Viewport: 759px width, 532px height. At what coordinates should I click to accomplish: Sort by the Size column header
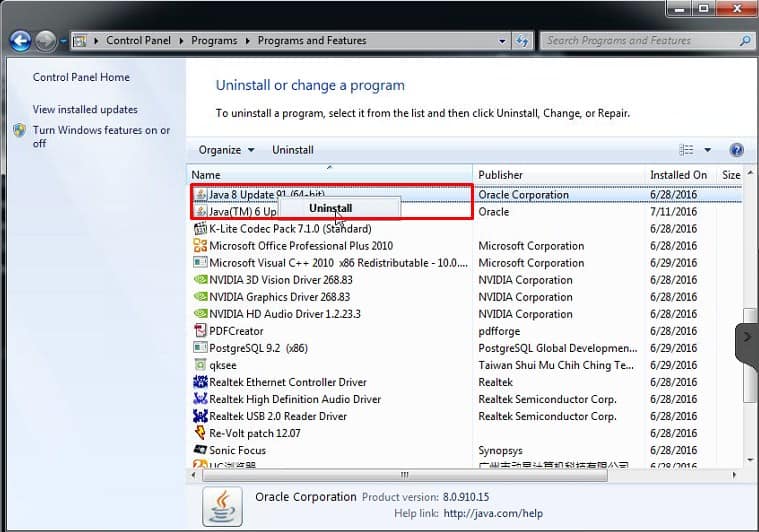tap(731, 175)
